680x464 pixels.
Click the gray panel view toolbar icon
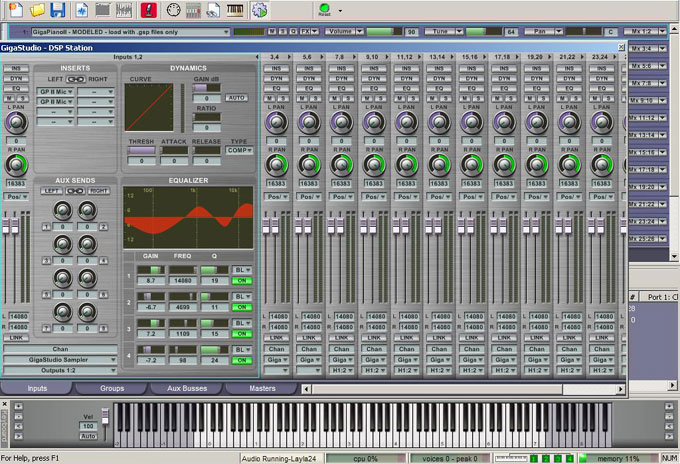103,10
